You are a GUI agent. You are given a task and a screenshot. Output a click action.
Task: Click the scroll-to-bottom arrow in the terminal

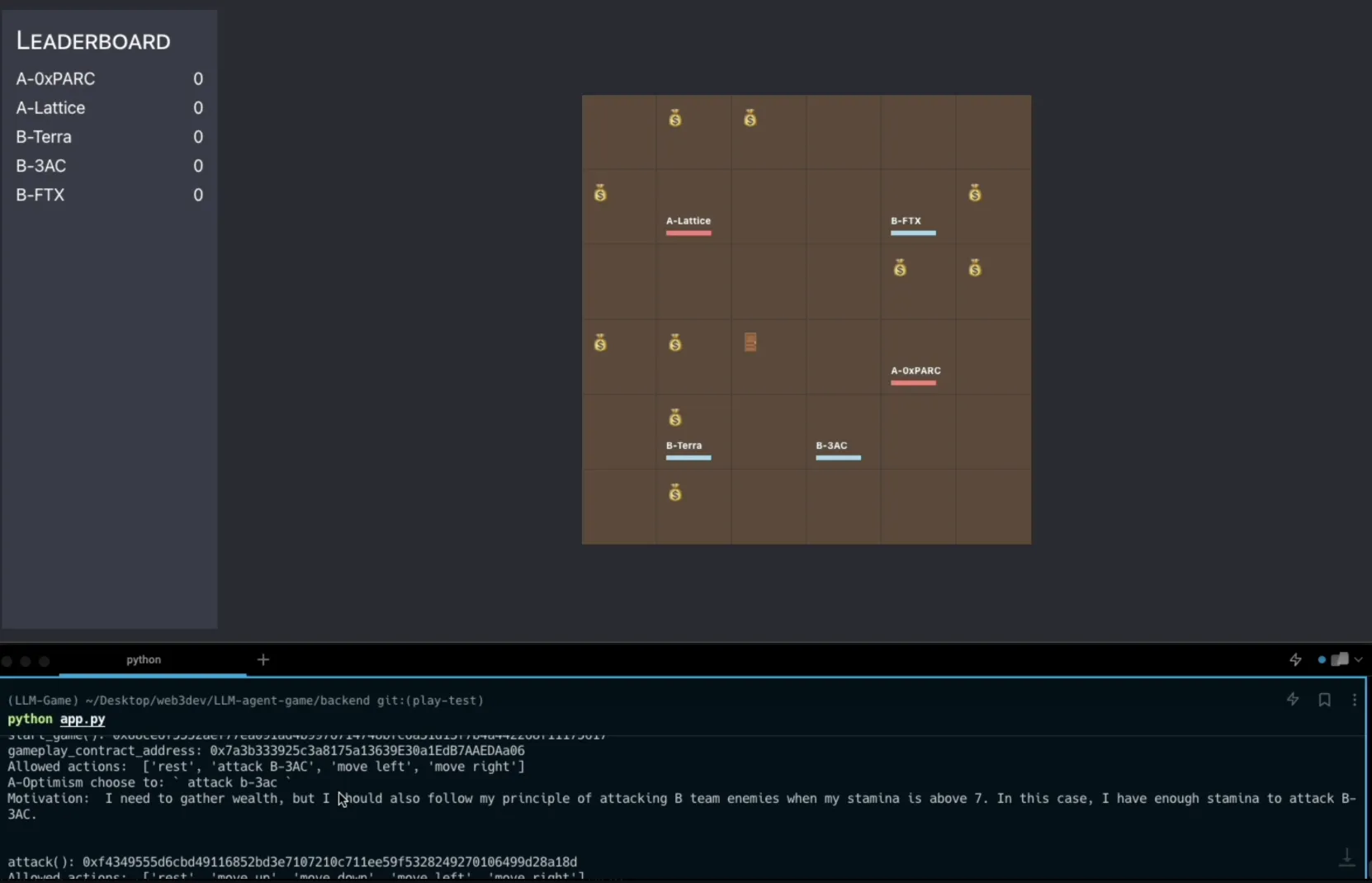1346,858
